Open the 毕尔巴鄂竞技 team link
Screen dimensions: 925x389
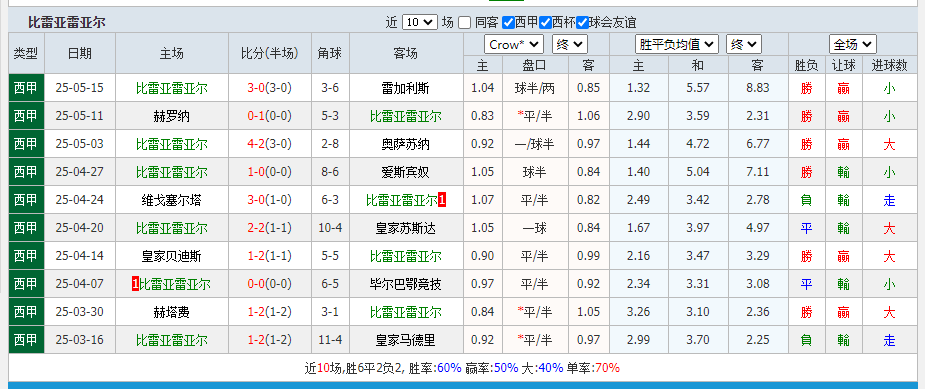406,285
